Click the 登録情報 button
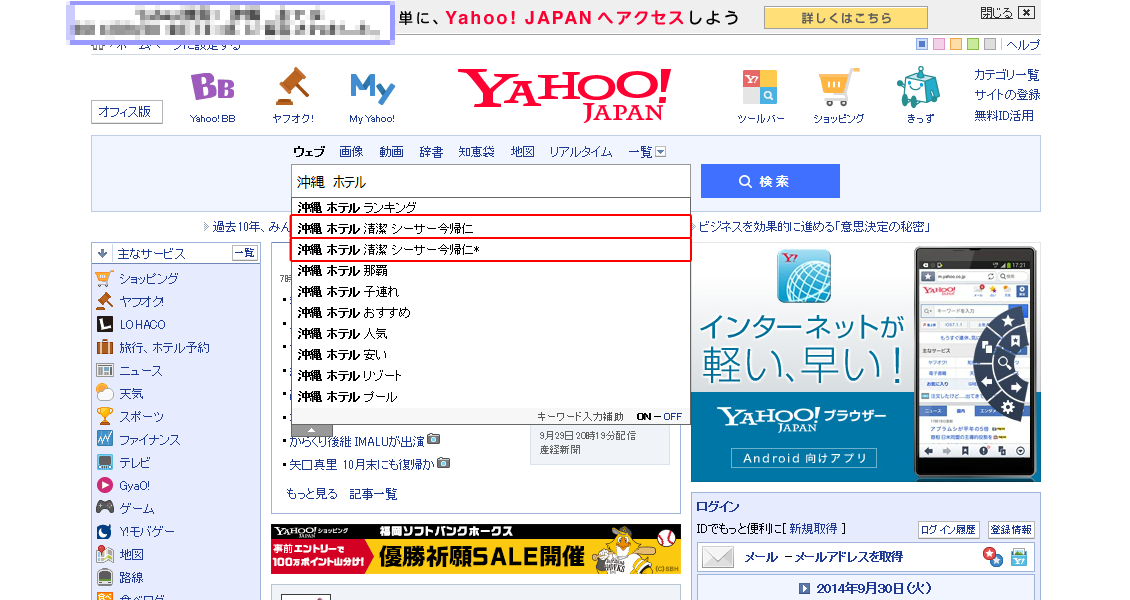This screenshot has width=1130, height=600. [x=1011, y=529]
